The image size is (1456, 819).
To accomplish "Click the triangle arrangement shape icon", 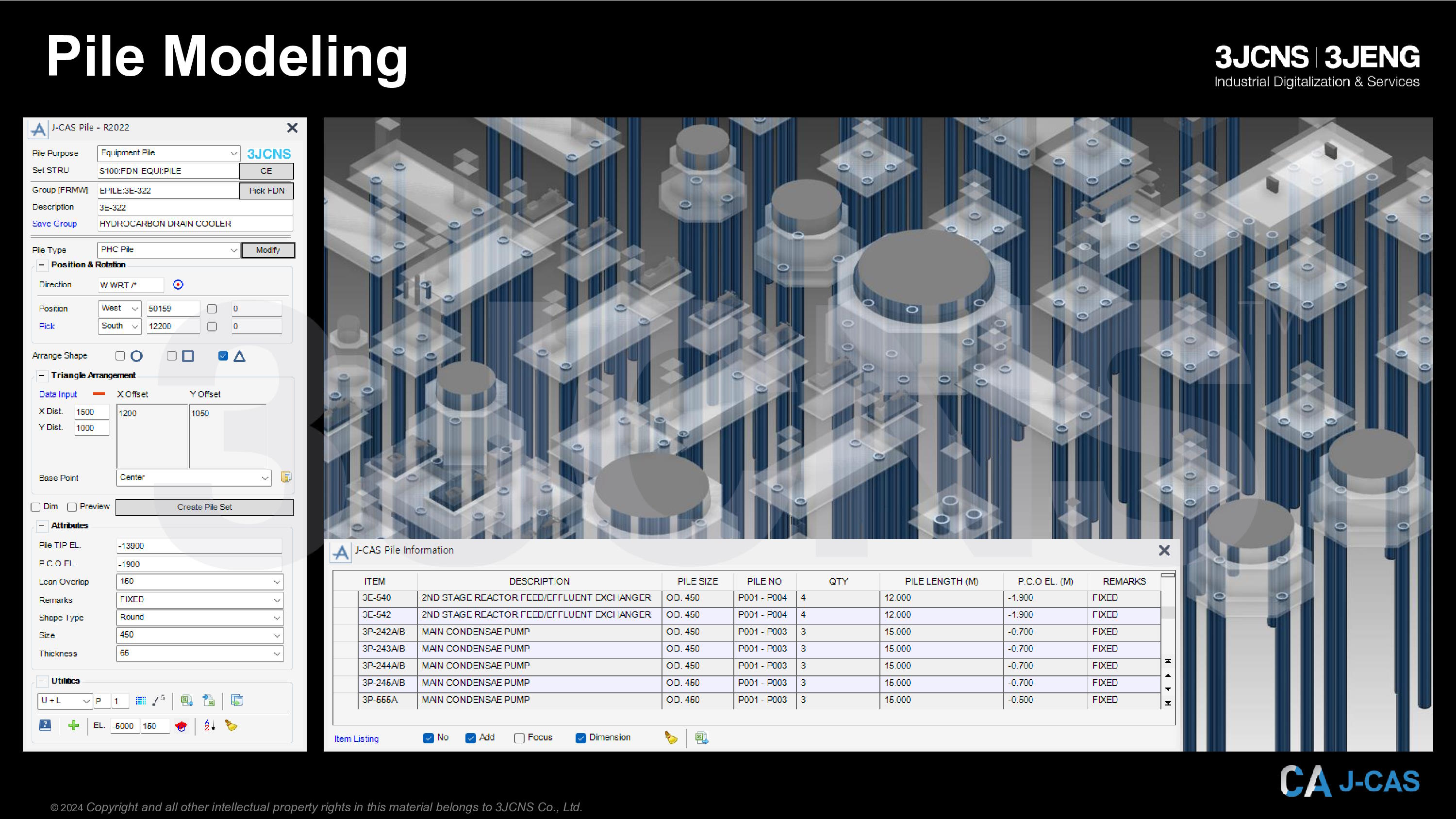I will pyautogui.click(x=240, y=356).
